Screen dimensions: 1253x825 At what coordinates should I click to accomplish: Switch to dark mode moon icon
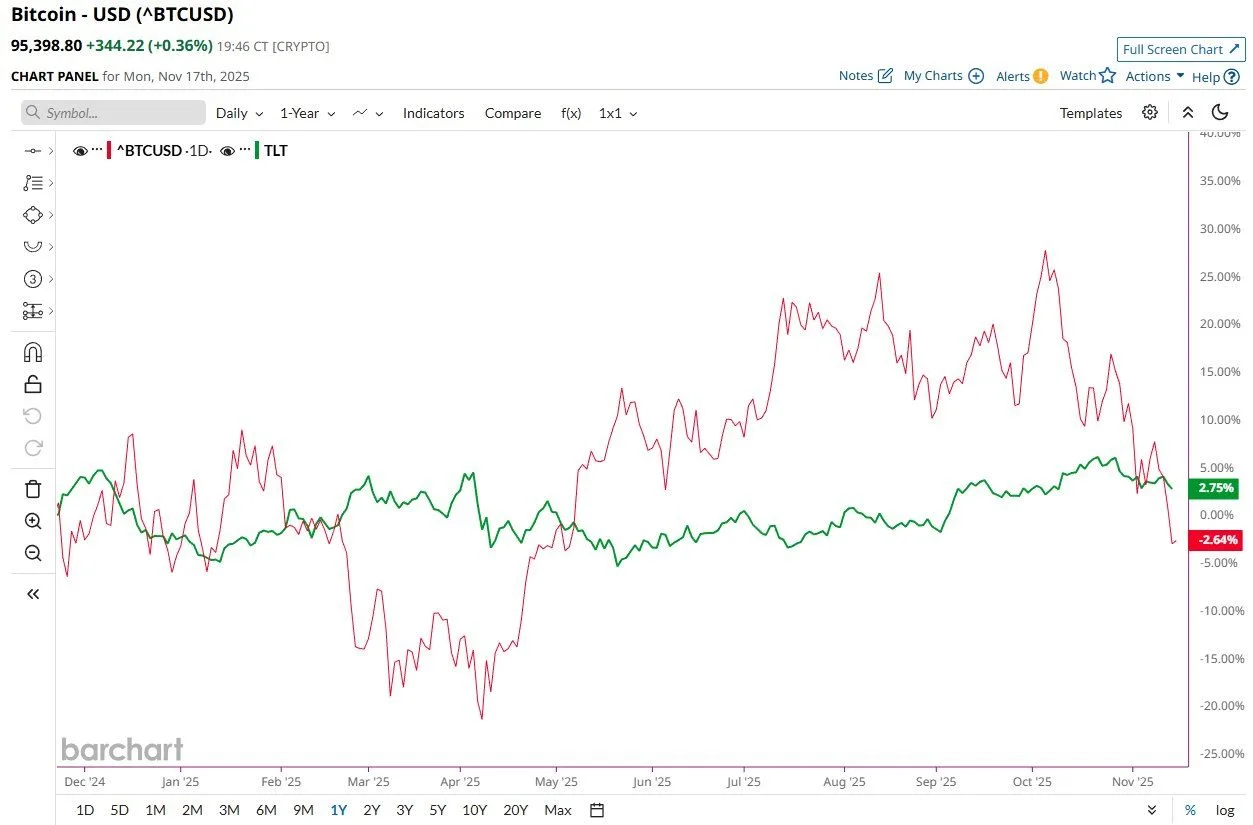1220,113
